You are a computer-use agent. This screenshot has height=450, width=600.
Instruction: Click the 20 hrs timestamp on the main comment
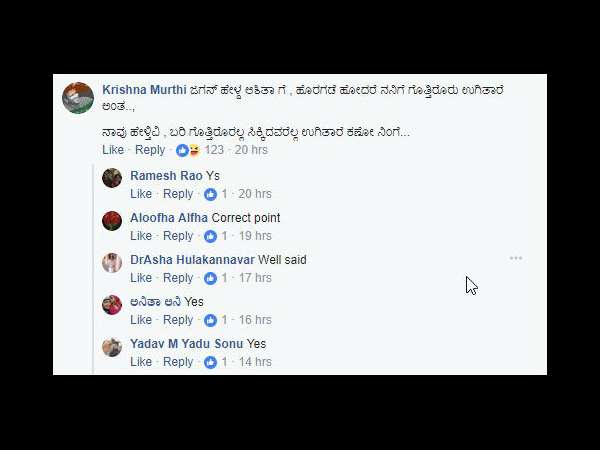251,150
